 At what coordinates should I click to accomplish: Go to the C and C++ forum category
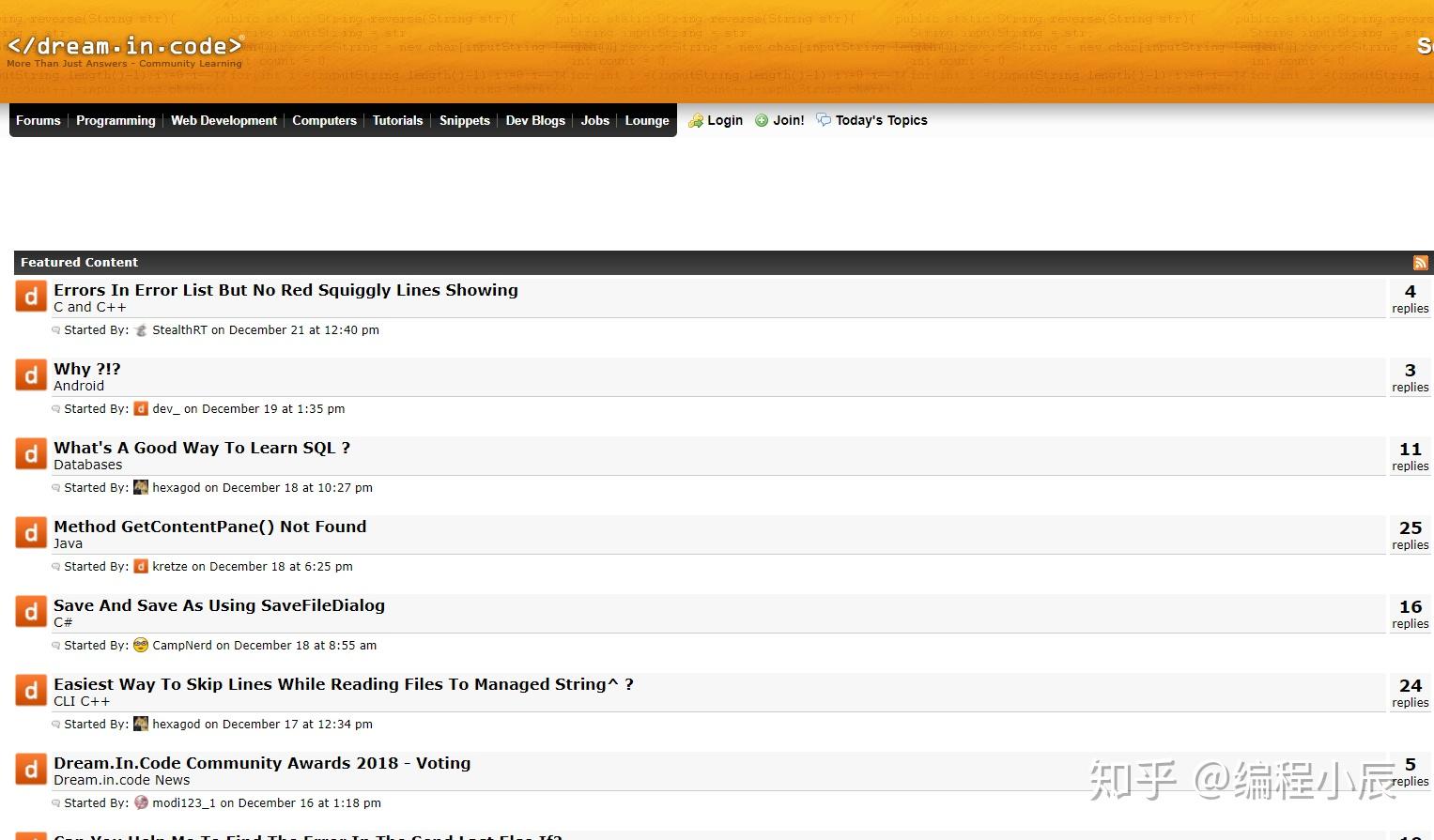[90, 307]
